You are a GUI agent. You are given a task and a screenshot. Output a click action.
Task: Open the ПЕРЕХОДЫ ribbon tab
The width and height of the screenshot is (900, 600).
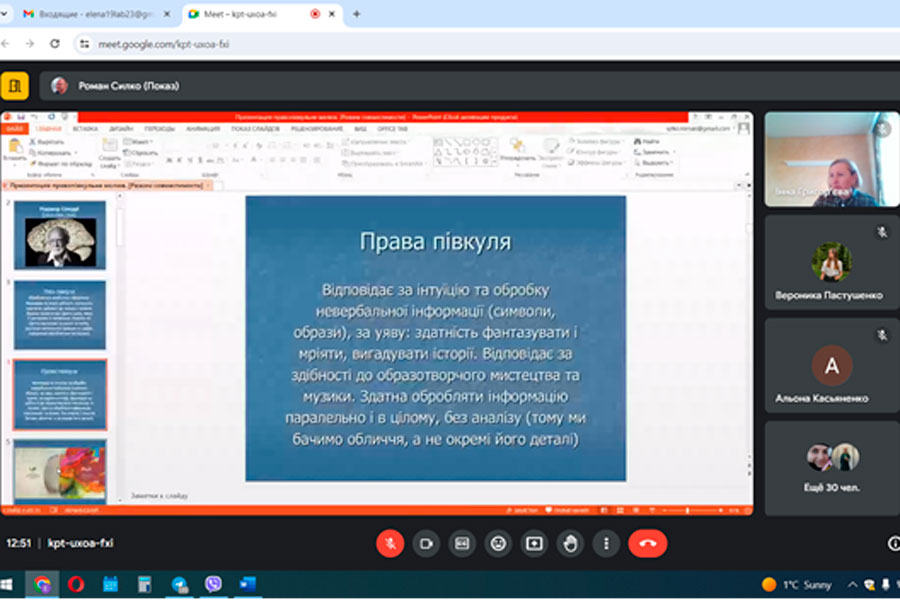160,129
